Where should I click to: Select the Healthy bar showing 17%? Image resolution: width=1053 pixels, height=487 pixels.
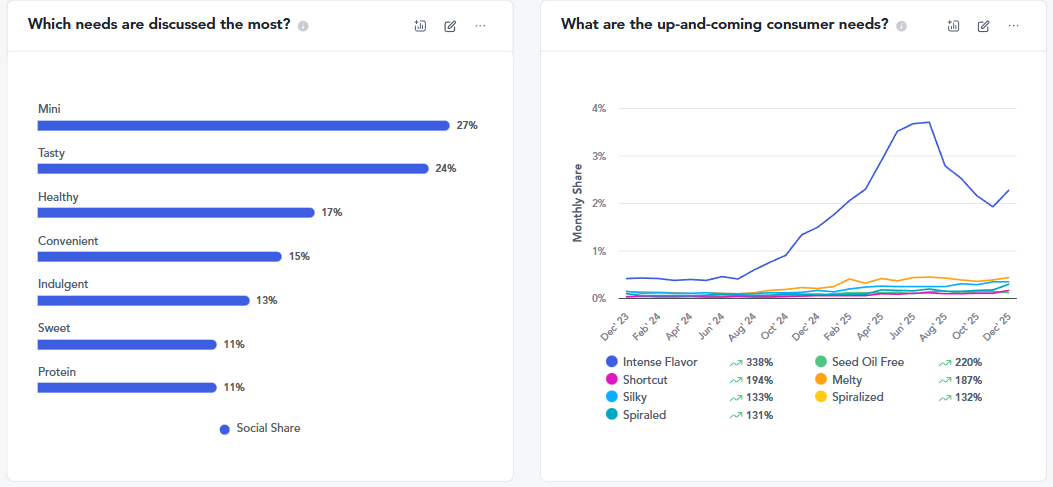pos(176,213)
